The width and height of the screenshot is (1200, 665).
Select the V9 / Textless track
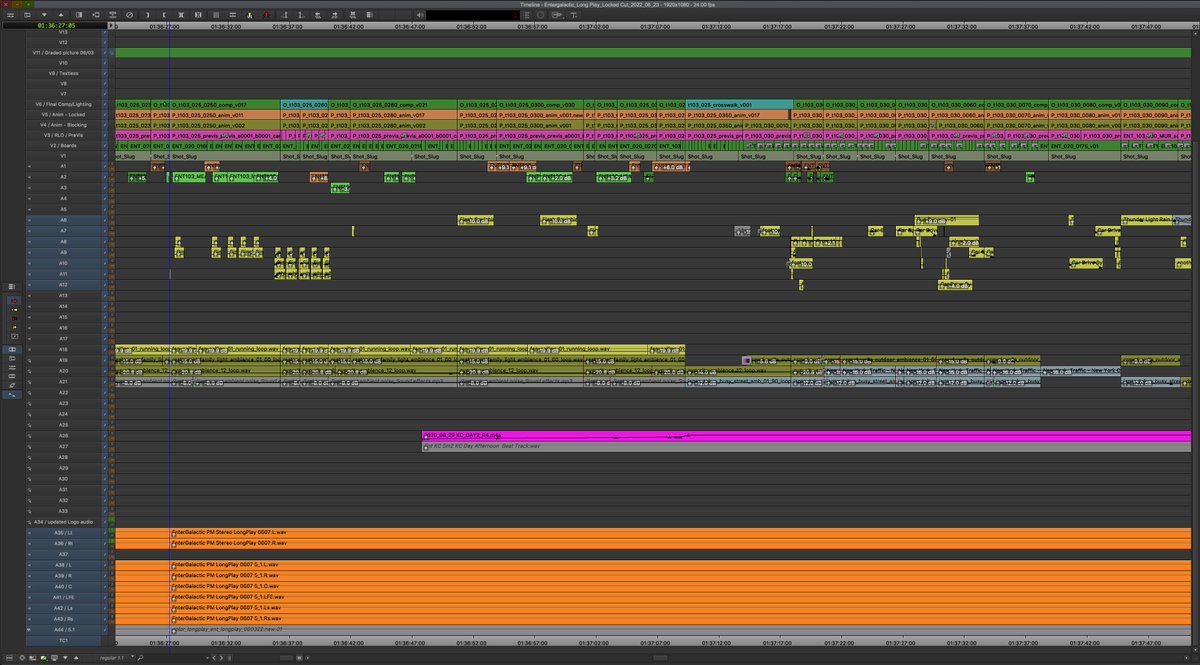[63, 73]
